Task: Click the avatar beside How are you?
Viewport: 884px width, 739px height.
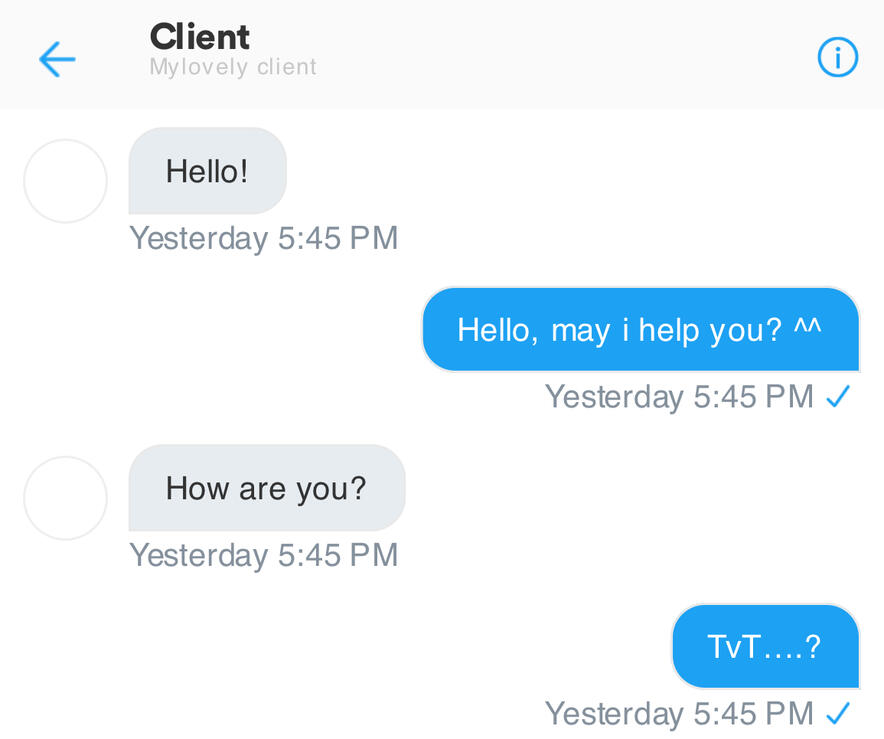Action: click(65, 498)
